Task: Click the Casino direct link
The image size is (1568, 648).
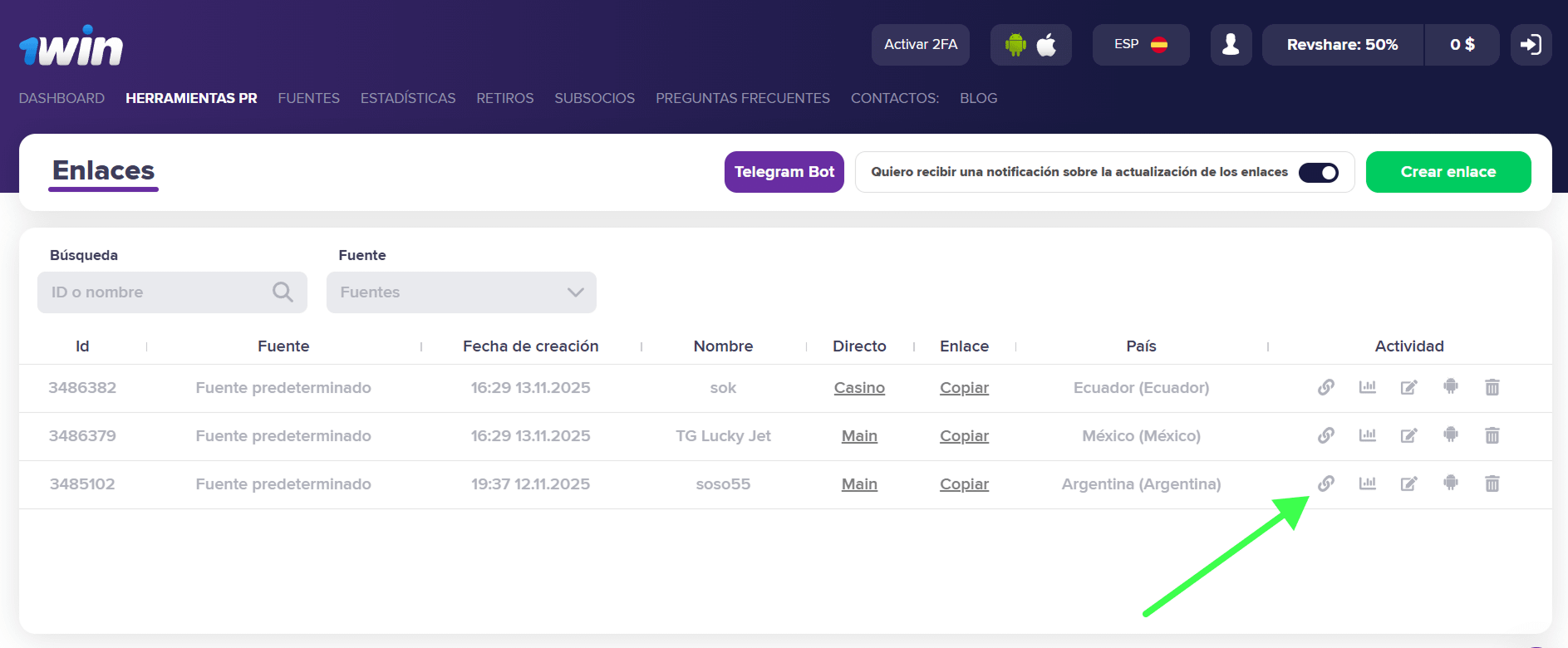Action: click(859, 388)
